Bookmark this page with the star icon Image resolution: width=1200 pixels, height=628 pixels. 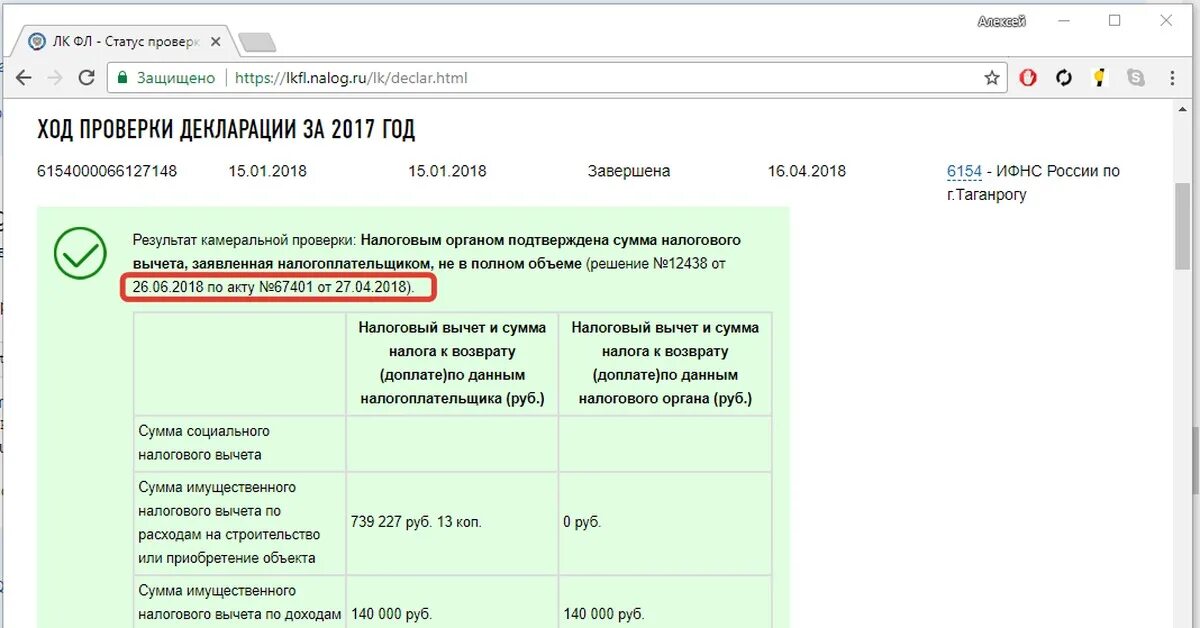tap(991, 77)
